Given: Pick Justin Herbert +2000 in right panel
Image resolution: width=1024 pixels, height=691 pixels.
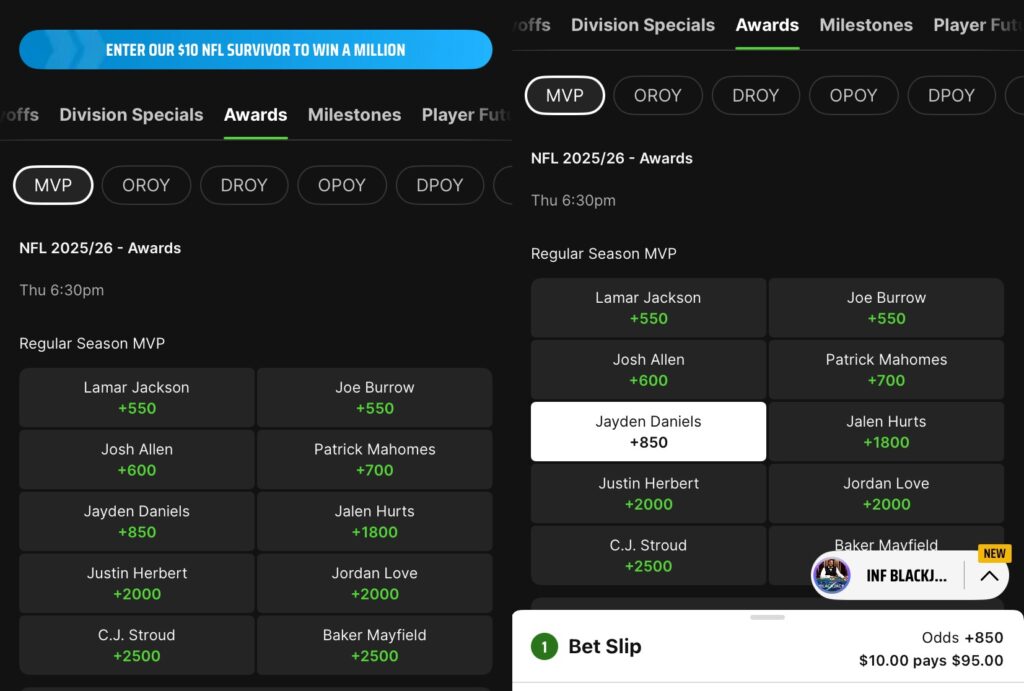Looking at the screenshot, I should (648, 494).
